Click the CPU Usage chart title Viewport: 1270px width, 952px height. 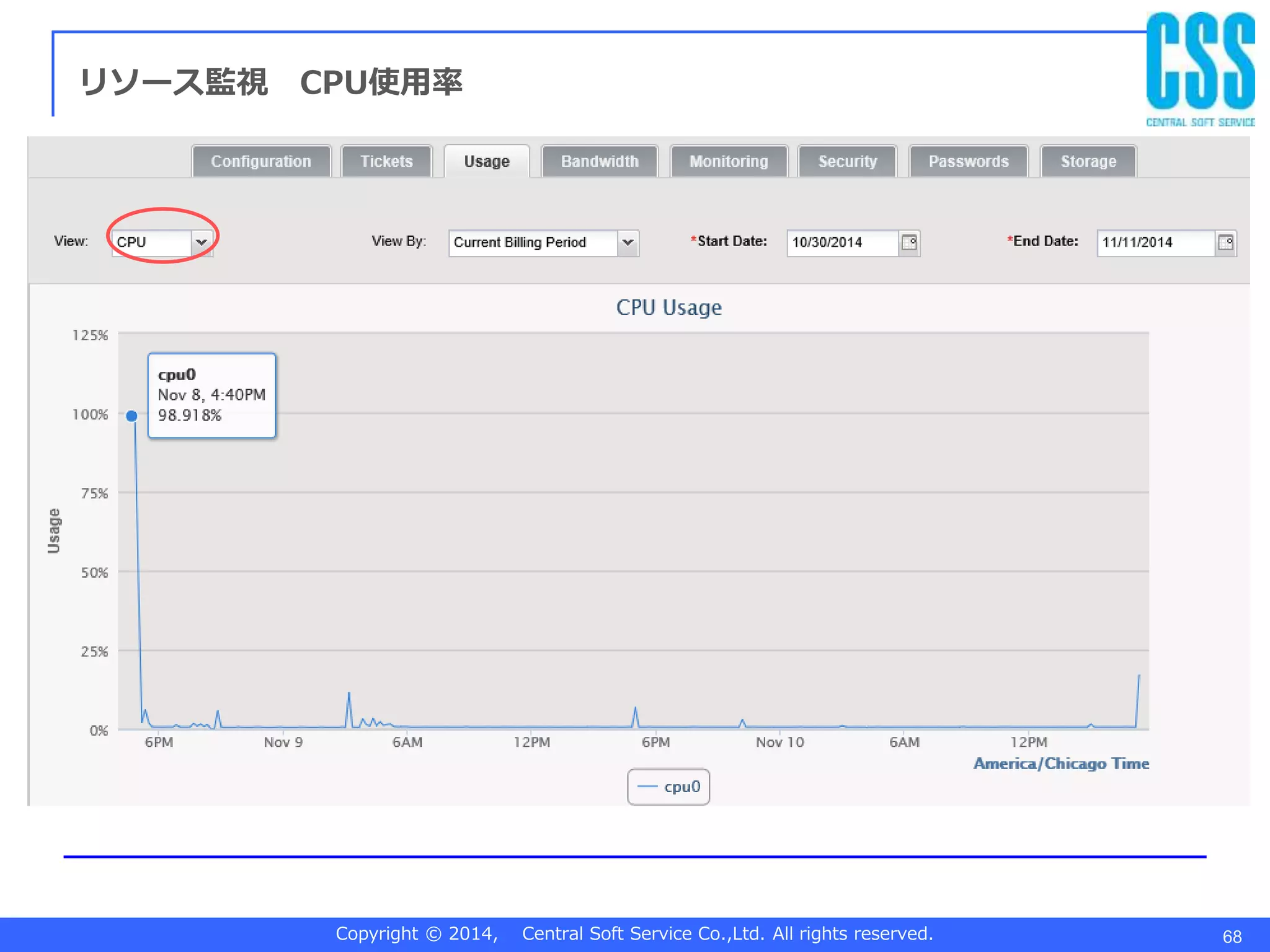pyautogui.click(x=668, y=307)
